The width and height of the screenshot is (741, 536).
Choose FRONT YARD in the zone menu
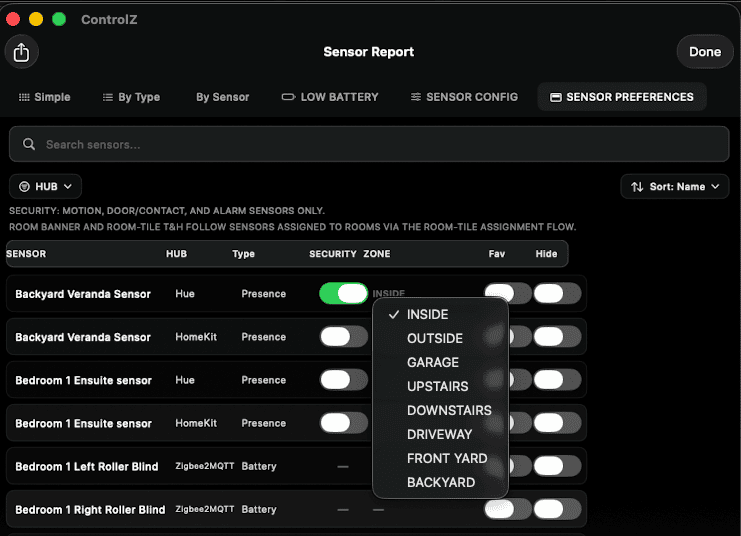pos(440,458)
